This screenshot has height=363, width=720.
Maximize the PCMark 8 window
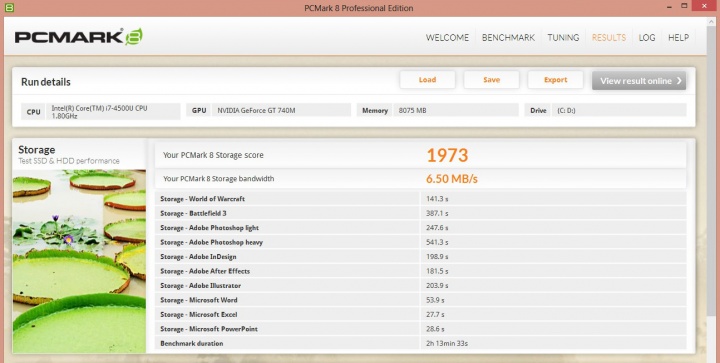click(684, 6)
